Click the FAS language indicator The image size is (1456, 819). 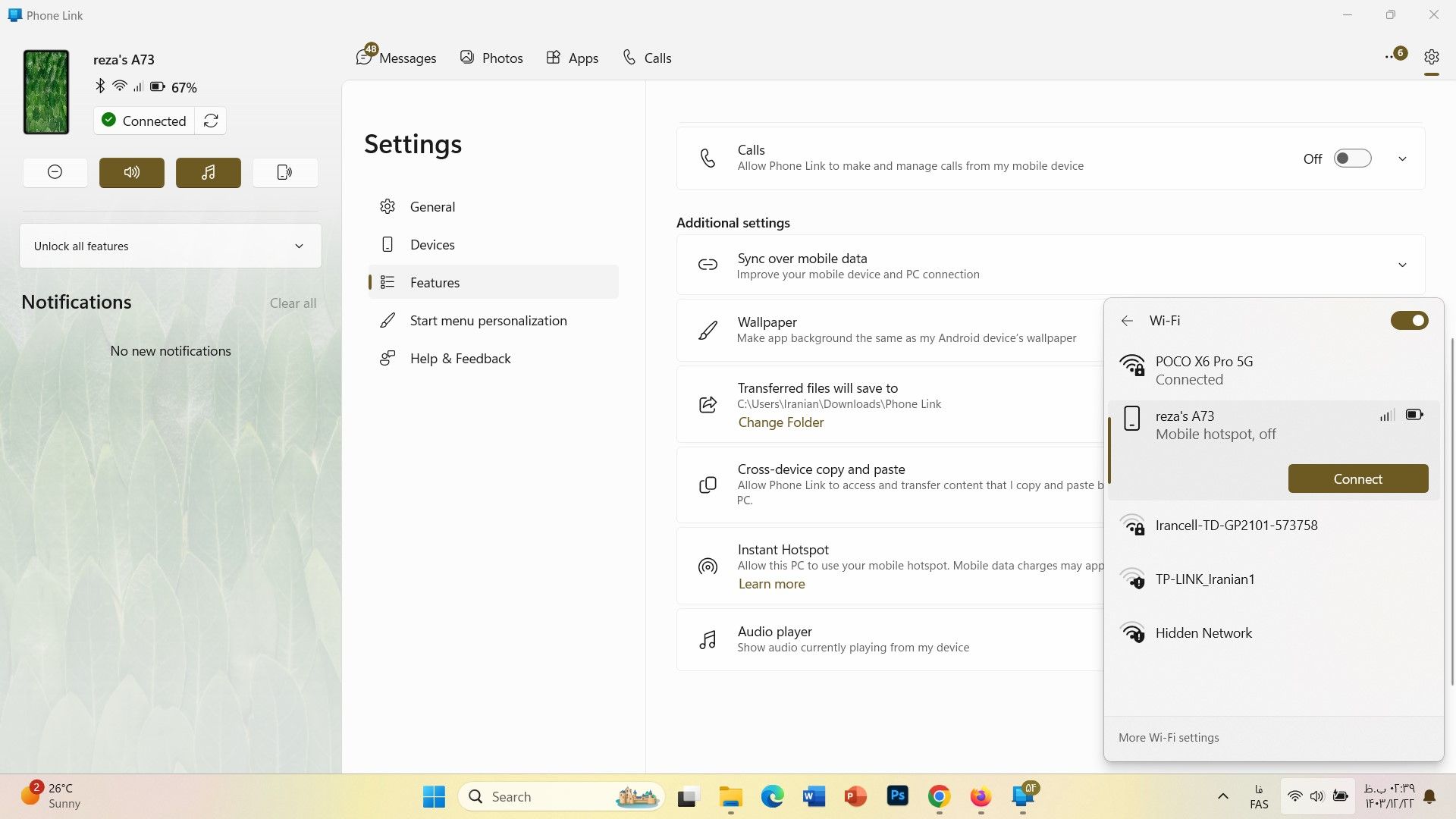(x=1259, y=796)
